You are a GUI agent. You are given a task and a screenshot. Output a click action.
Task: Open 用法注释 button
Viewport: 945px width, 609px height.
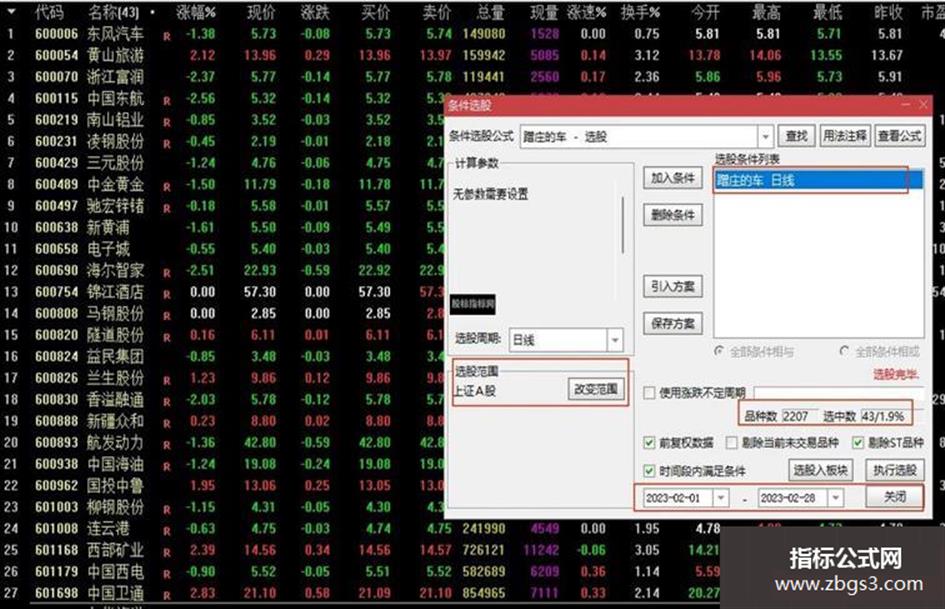[x=845, y=136]
